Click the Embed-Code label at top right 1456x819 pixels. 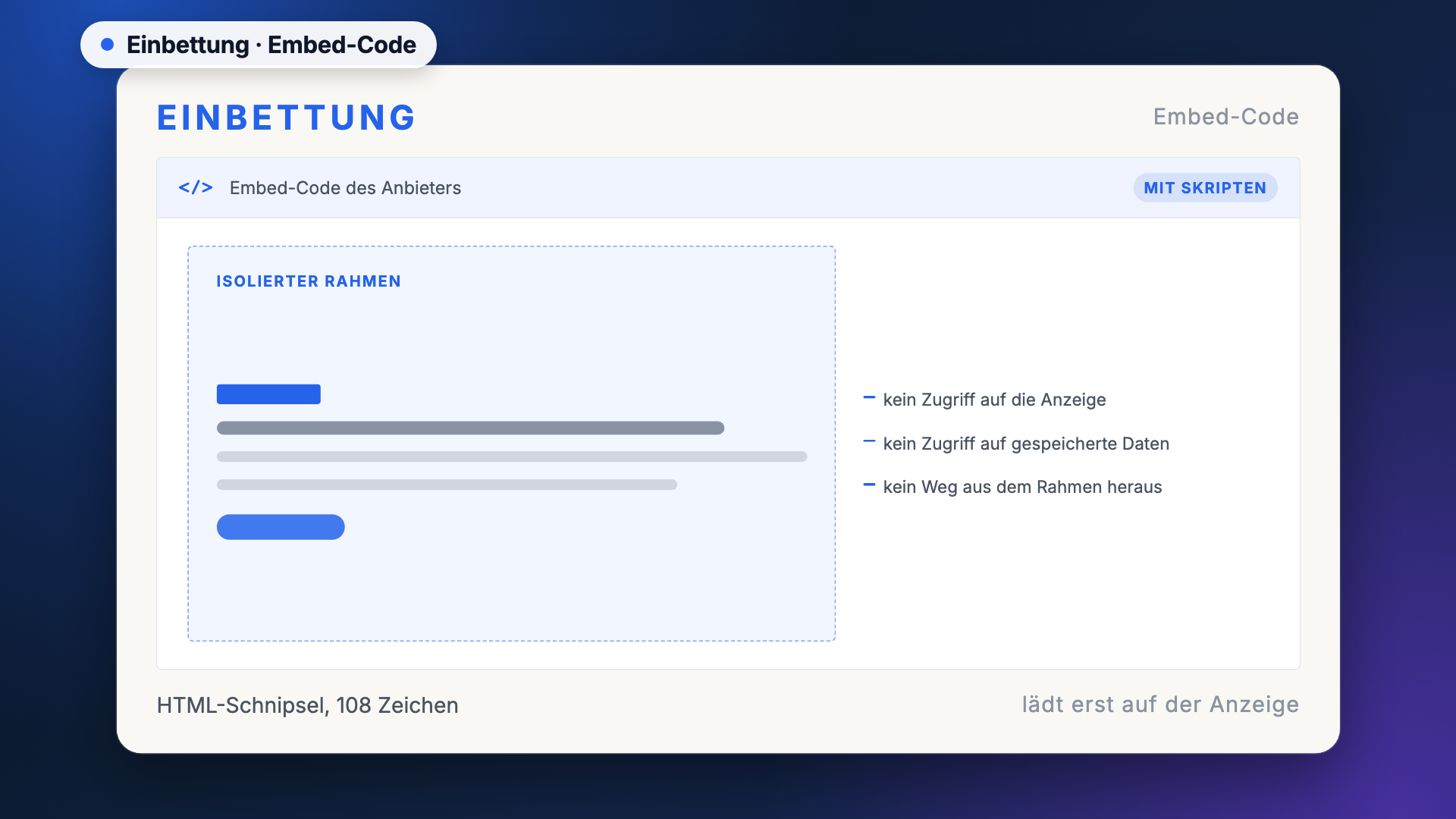1225,117
